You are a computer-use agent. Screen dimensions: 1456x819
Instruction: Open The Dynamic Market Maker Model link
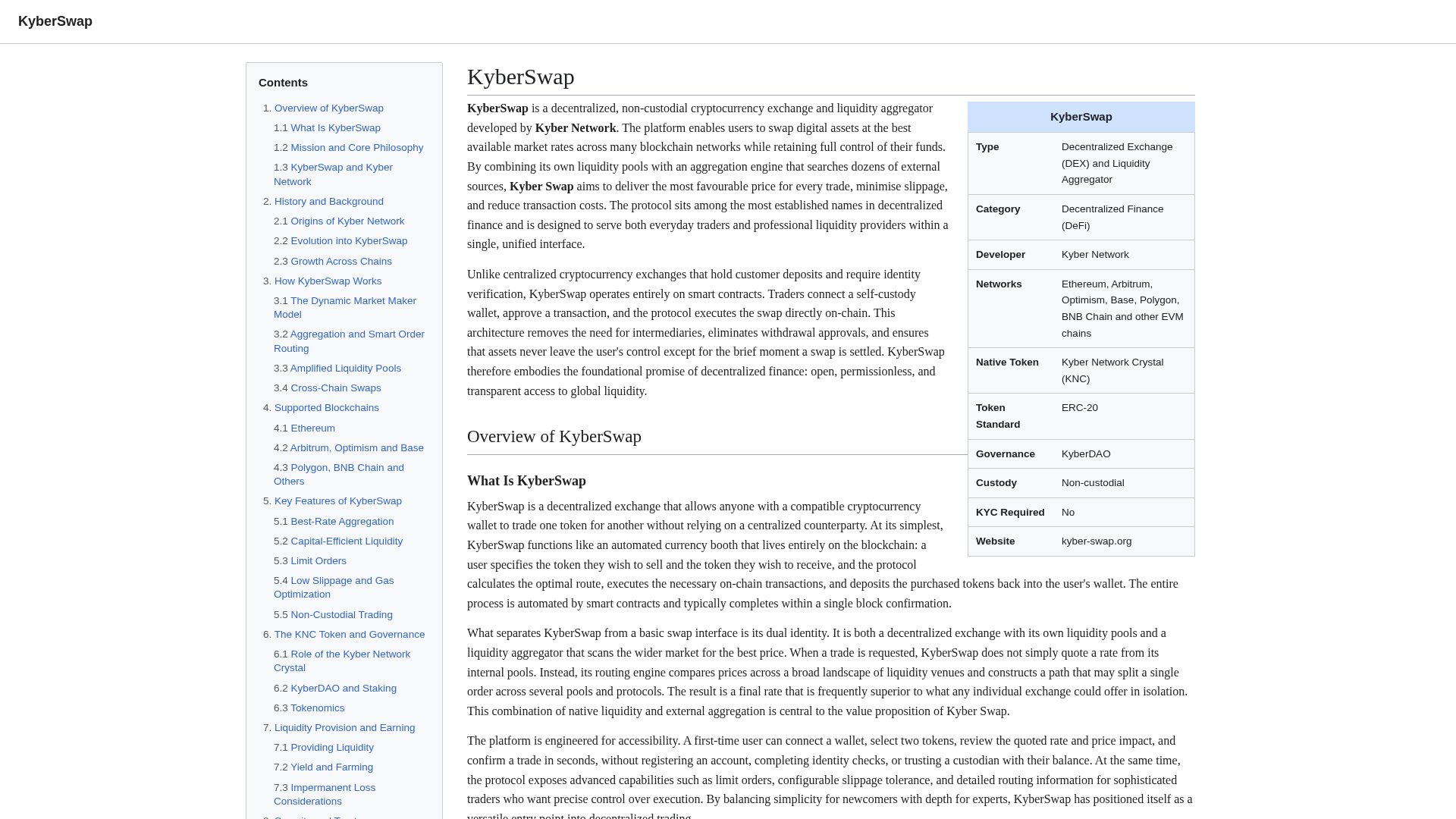pyautogui.click(x=345, y=308)
